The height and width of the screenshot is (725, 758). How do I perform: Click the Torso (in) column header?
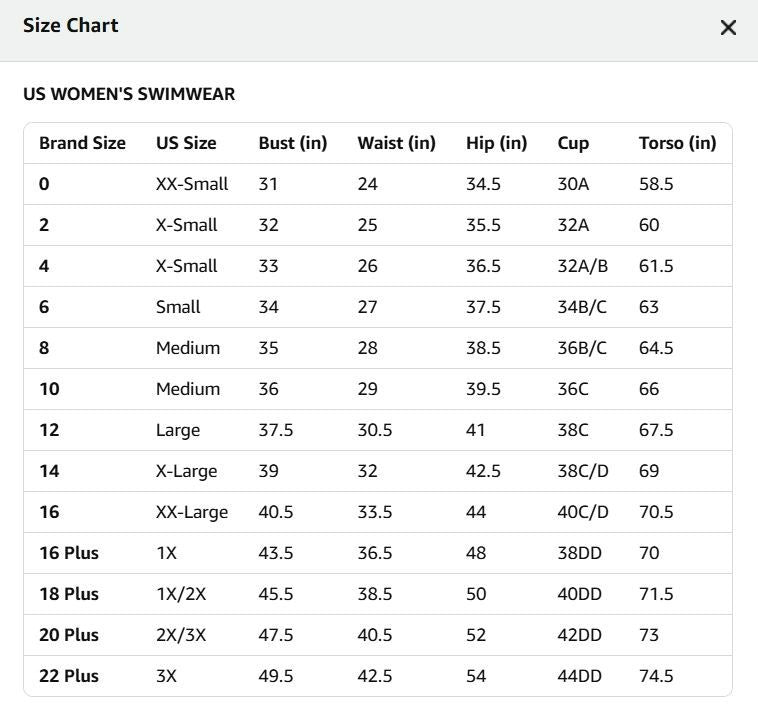(677, 143)
